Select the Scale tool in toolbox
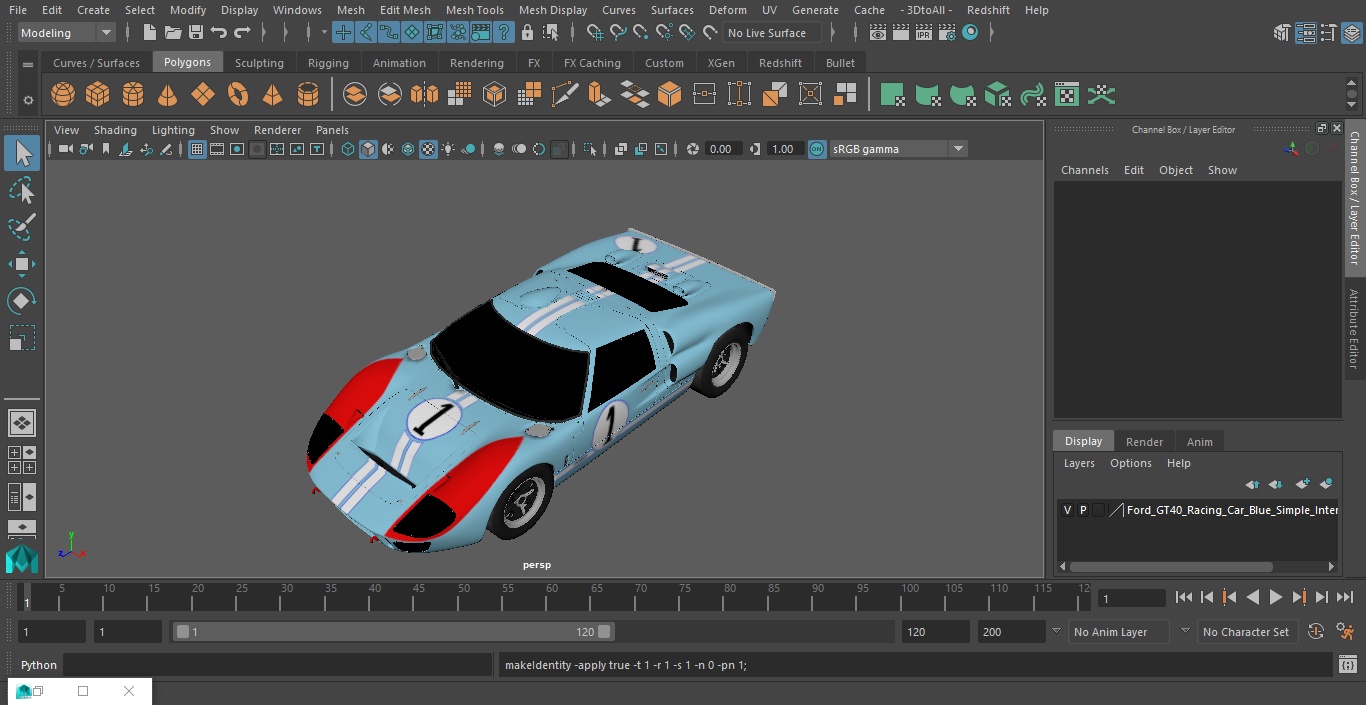This screenshot has width=1366, height=705. pyautogui.click(x=22, y=338)
